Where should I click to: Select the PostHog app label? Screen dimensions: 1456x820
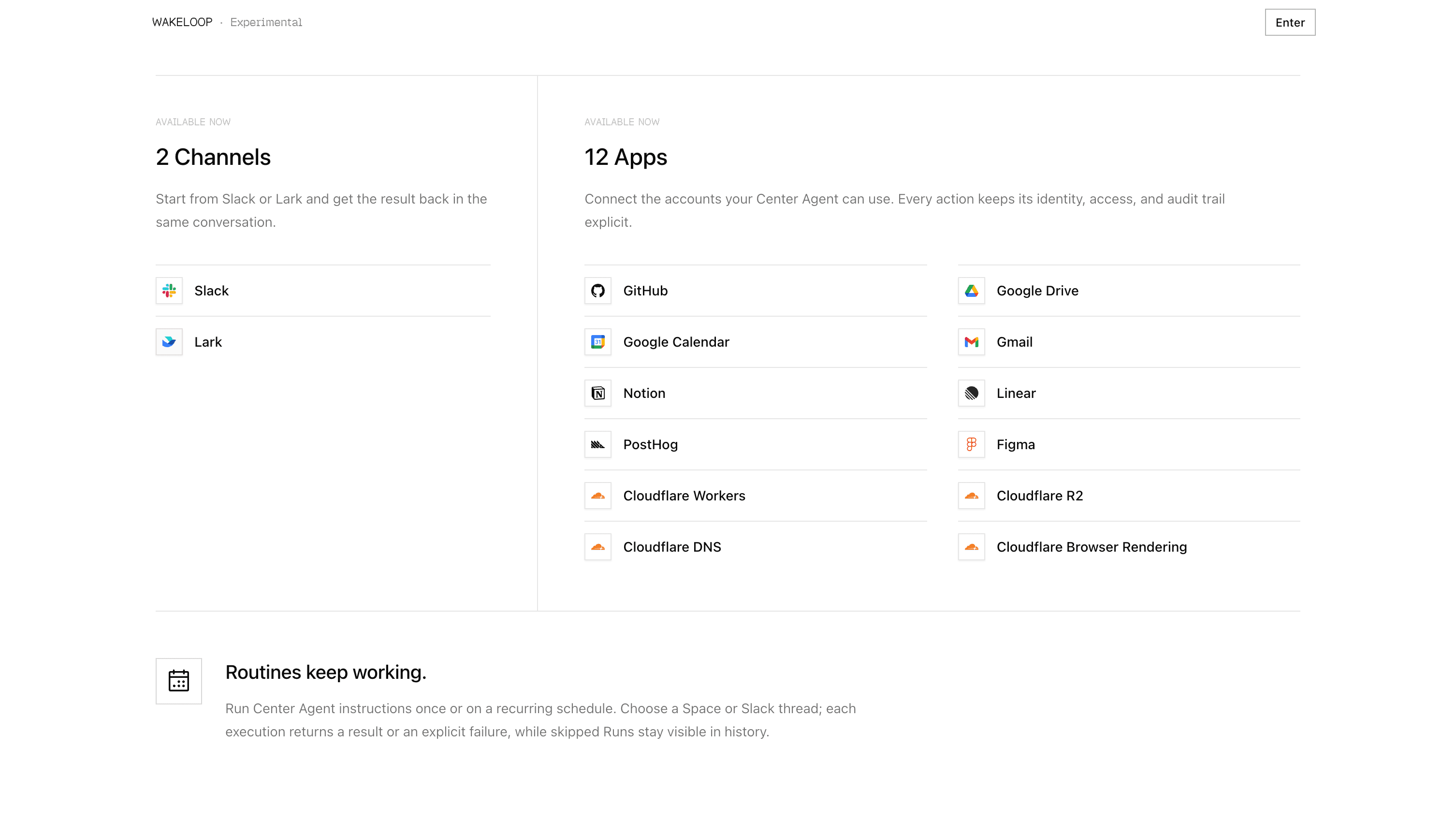coord(651,444)
